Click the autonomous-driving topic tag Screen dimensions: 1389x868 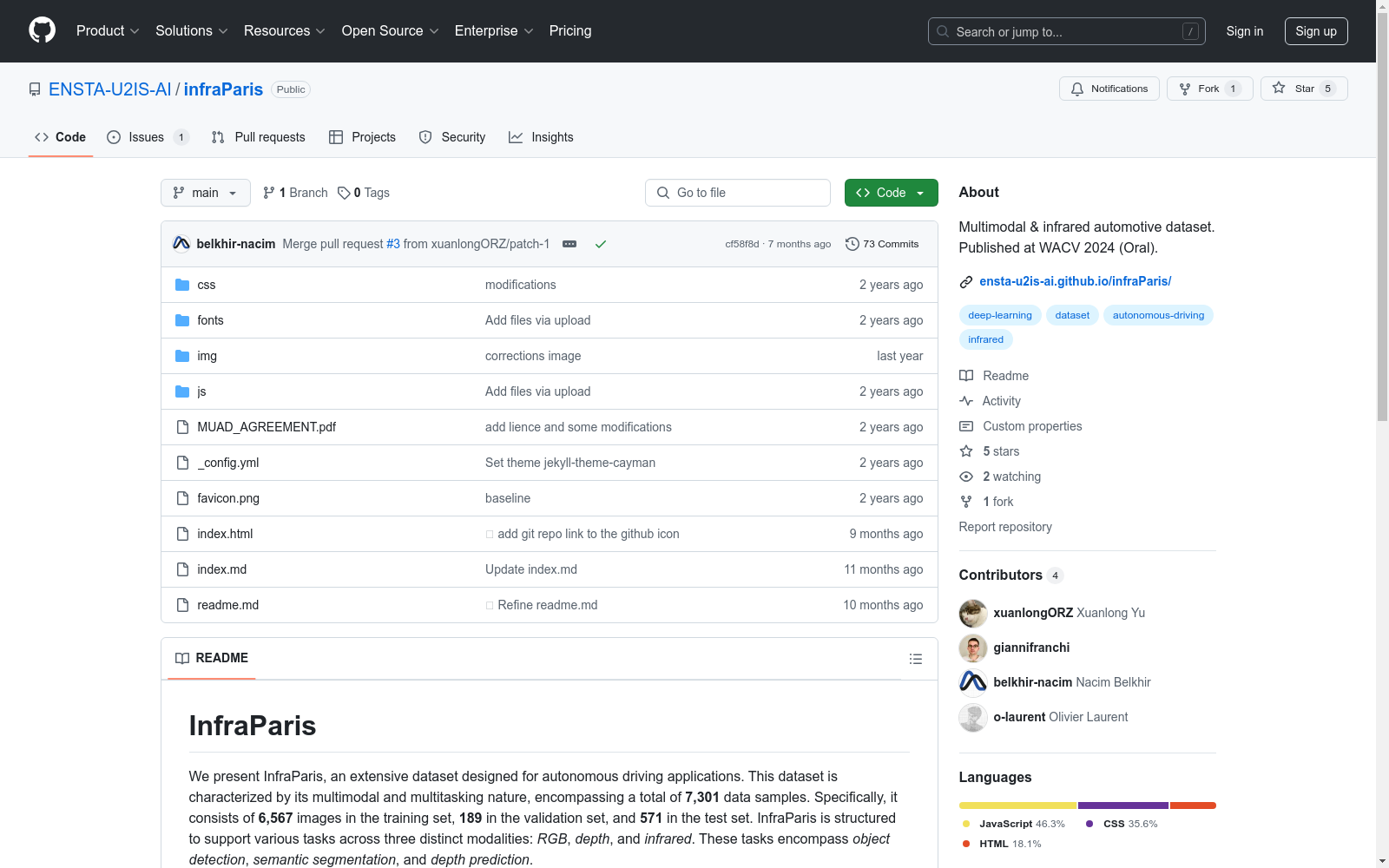[x=1158, y=315]
